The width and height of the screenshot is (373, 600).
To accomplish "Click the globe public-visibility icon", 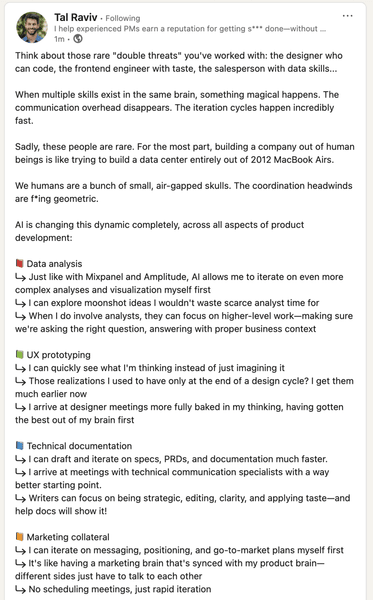I will 78,39.
